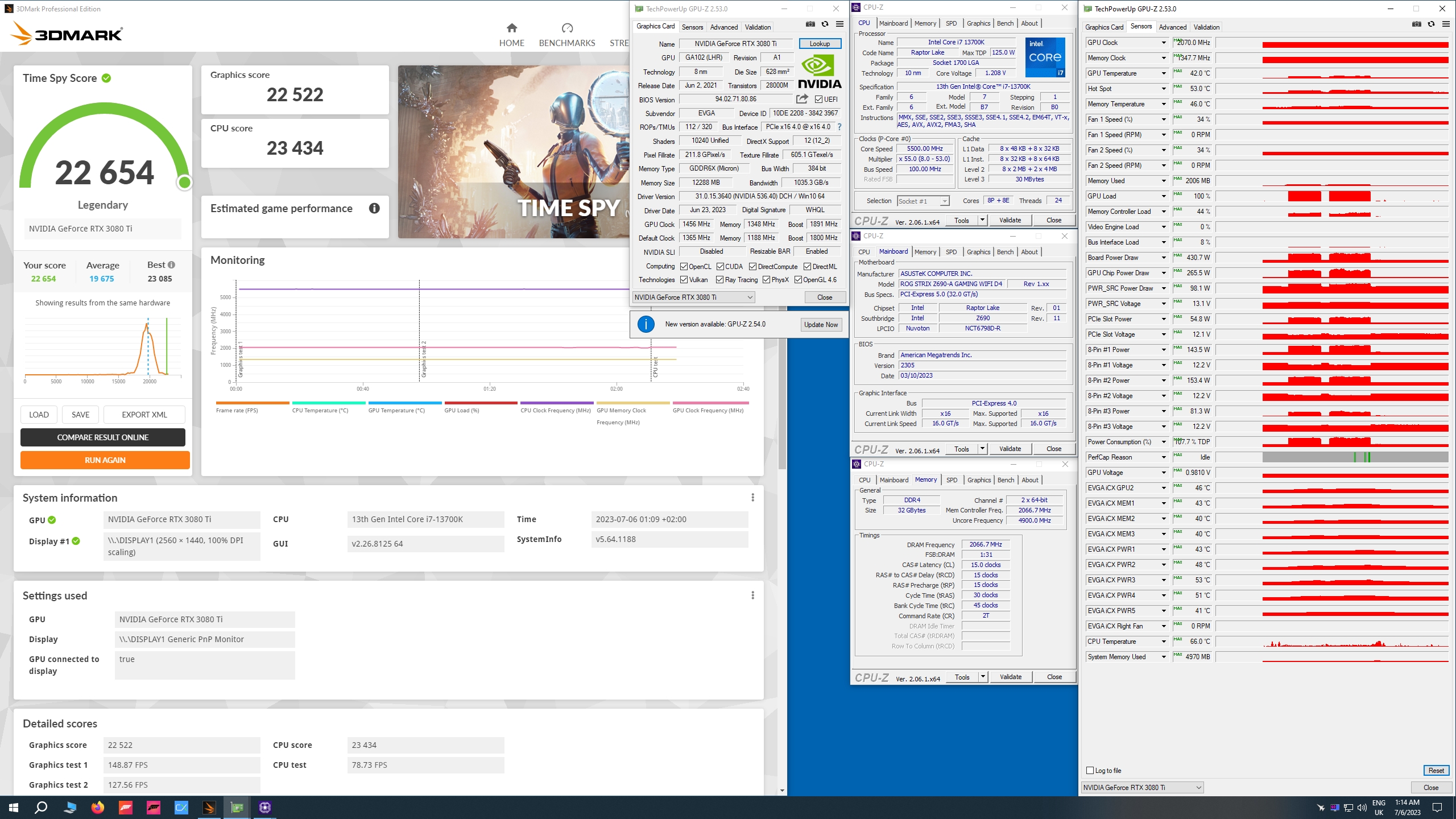
Task: Click Run Again in 3DMark
Action: (x=105, y=460)
